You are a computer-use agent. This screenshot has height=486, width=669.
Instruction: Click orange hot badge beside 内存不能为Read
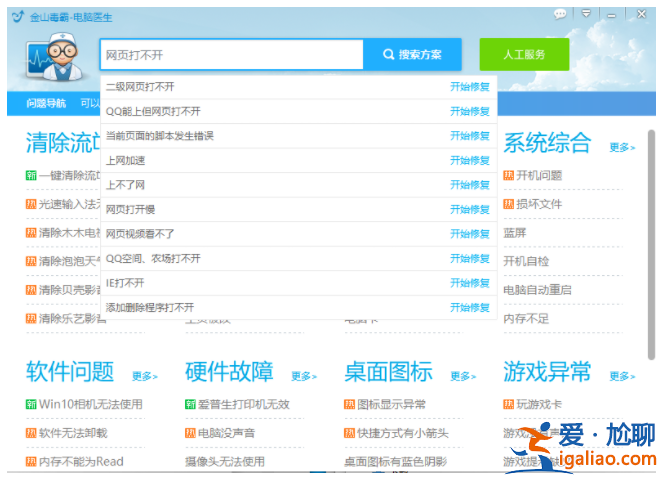click(x=31, y=462)
